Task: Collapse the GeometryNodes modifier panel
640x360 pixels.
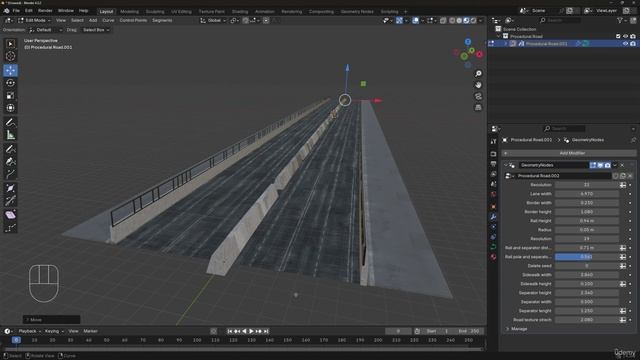Action: [x=505, y=165]
